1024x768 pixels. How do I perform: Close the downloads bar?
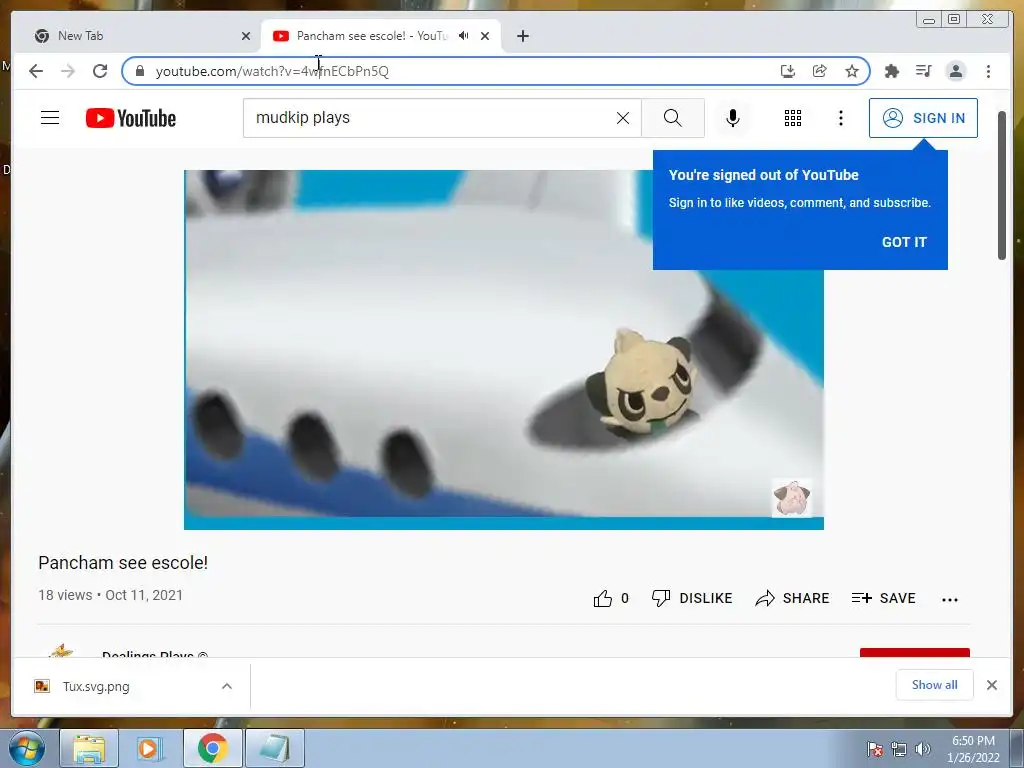pyautogui.click(x=991, y=685)
